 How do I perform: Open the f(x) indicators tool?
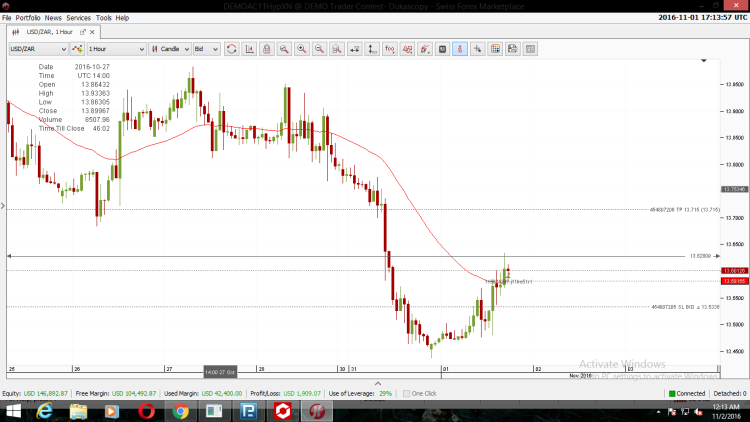(390, 49)
